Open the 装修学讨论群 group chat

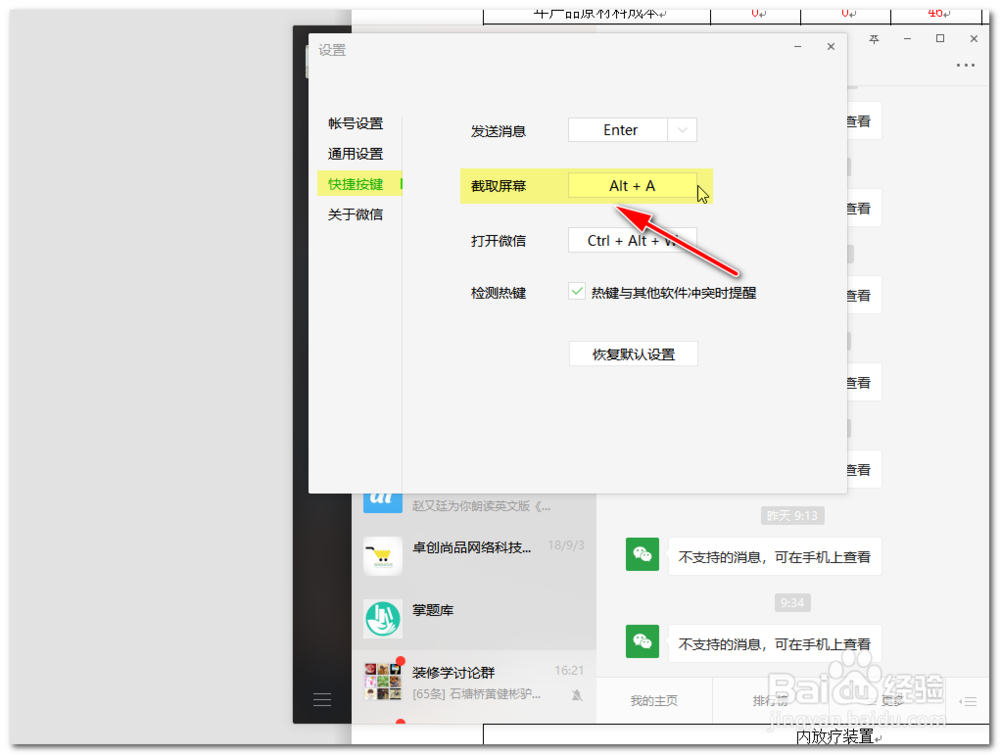pyautogui.click(x=474, y=681)
